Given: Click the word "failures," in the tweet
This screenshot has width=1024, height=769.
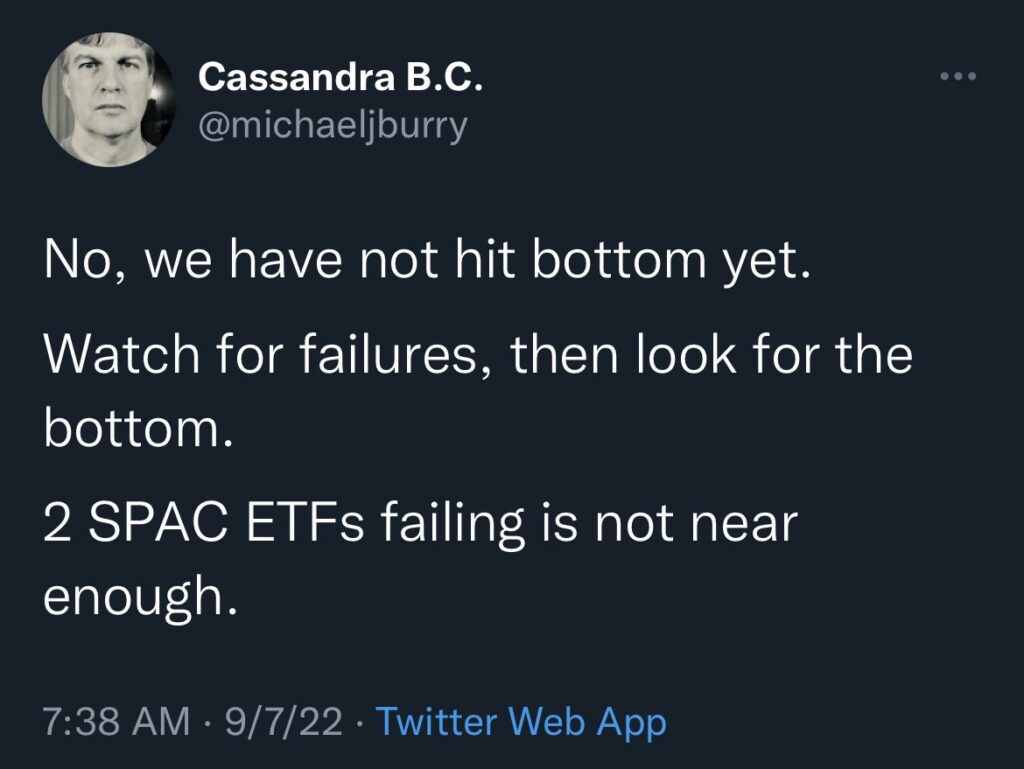Looking at the screenshot, I should click(402, 355).
